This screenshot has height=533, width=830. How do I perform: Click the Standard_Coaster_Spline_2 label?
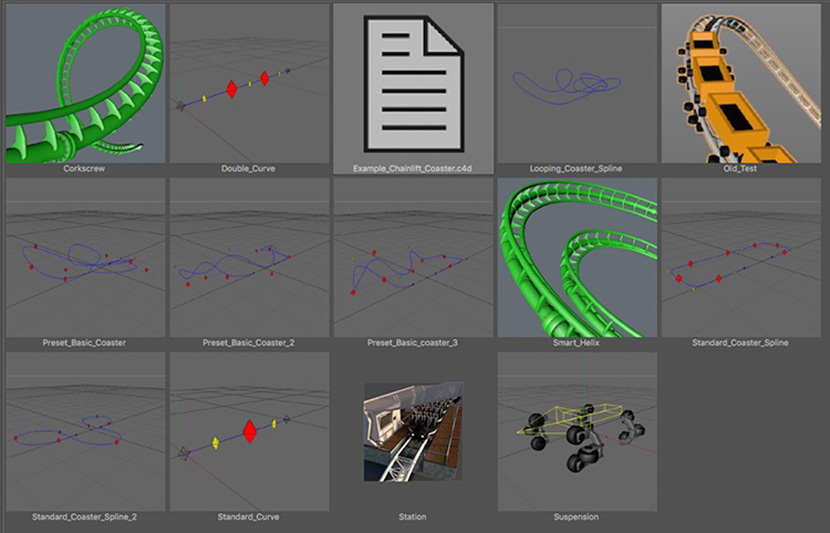(x=84, y=517)
